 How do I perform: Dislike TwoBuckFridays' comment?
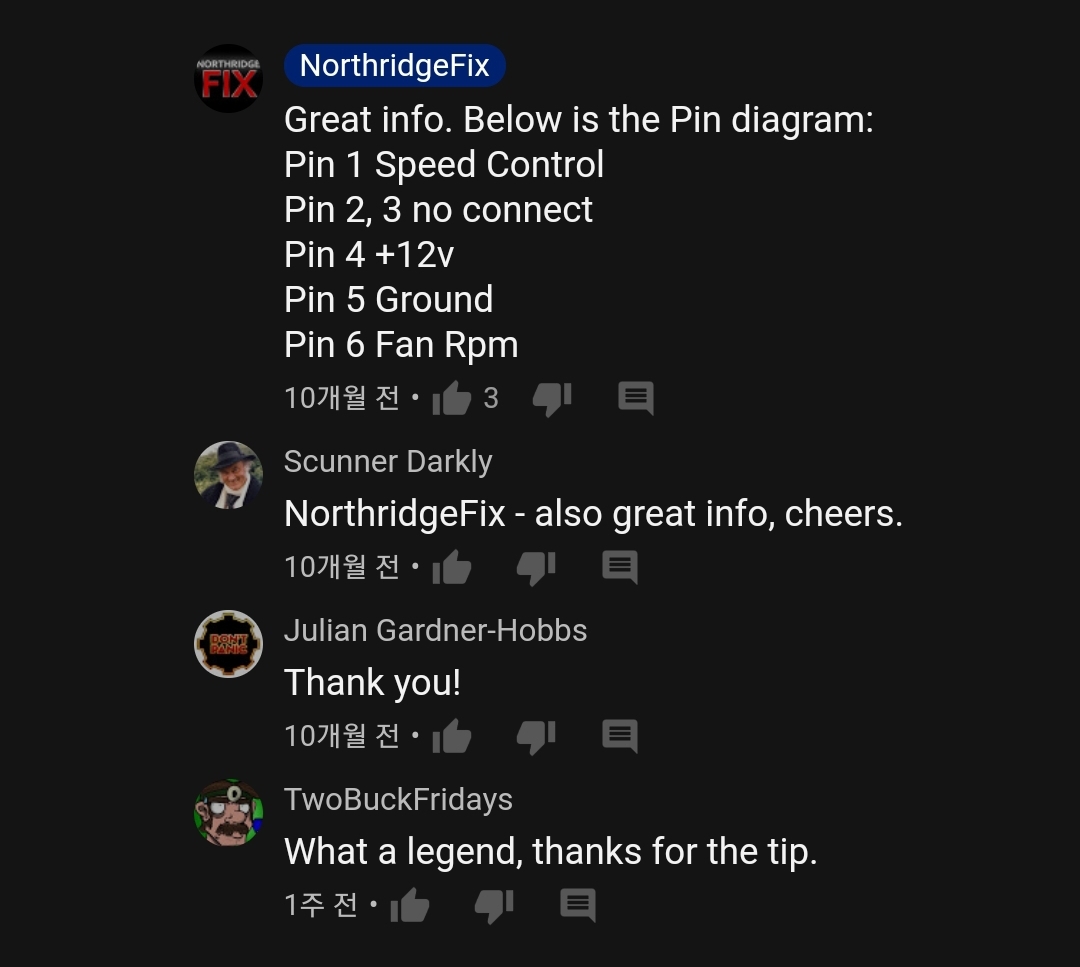coord(494,906)
